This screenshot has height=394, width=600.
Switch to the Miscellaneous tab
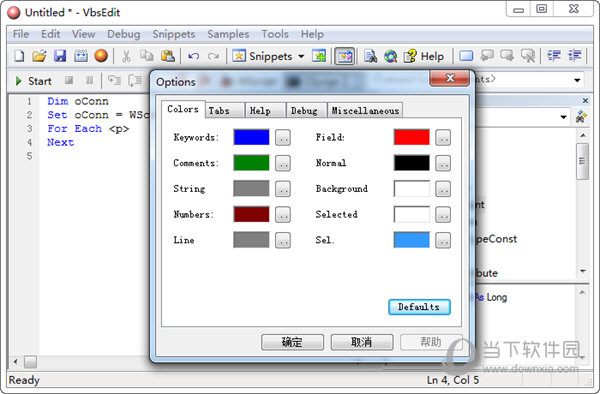point(365,111)
